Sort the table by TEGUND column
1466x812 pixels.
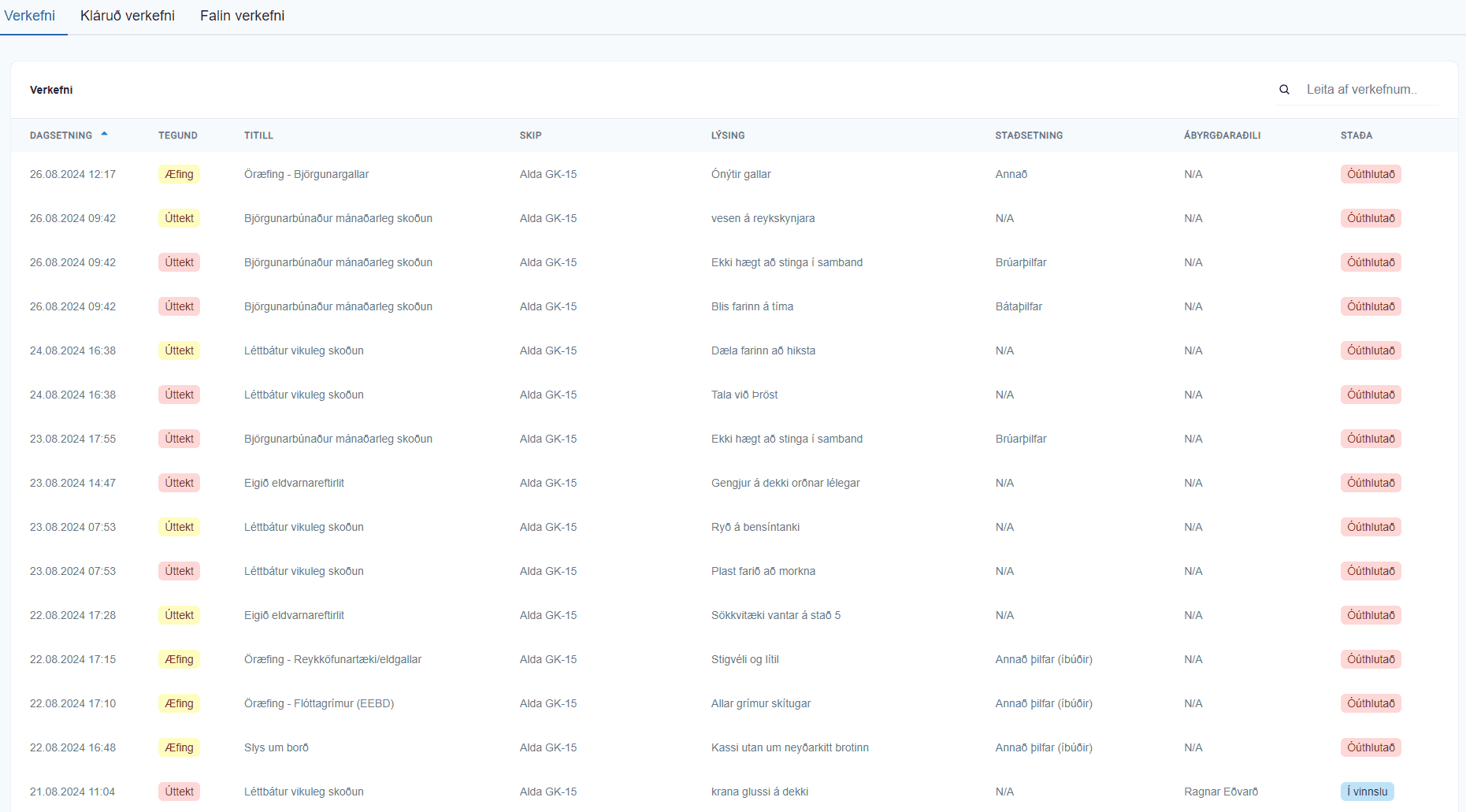pyautogui.click(x=177, y=135)
